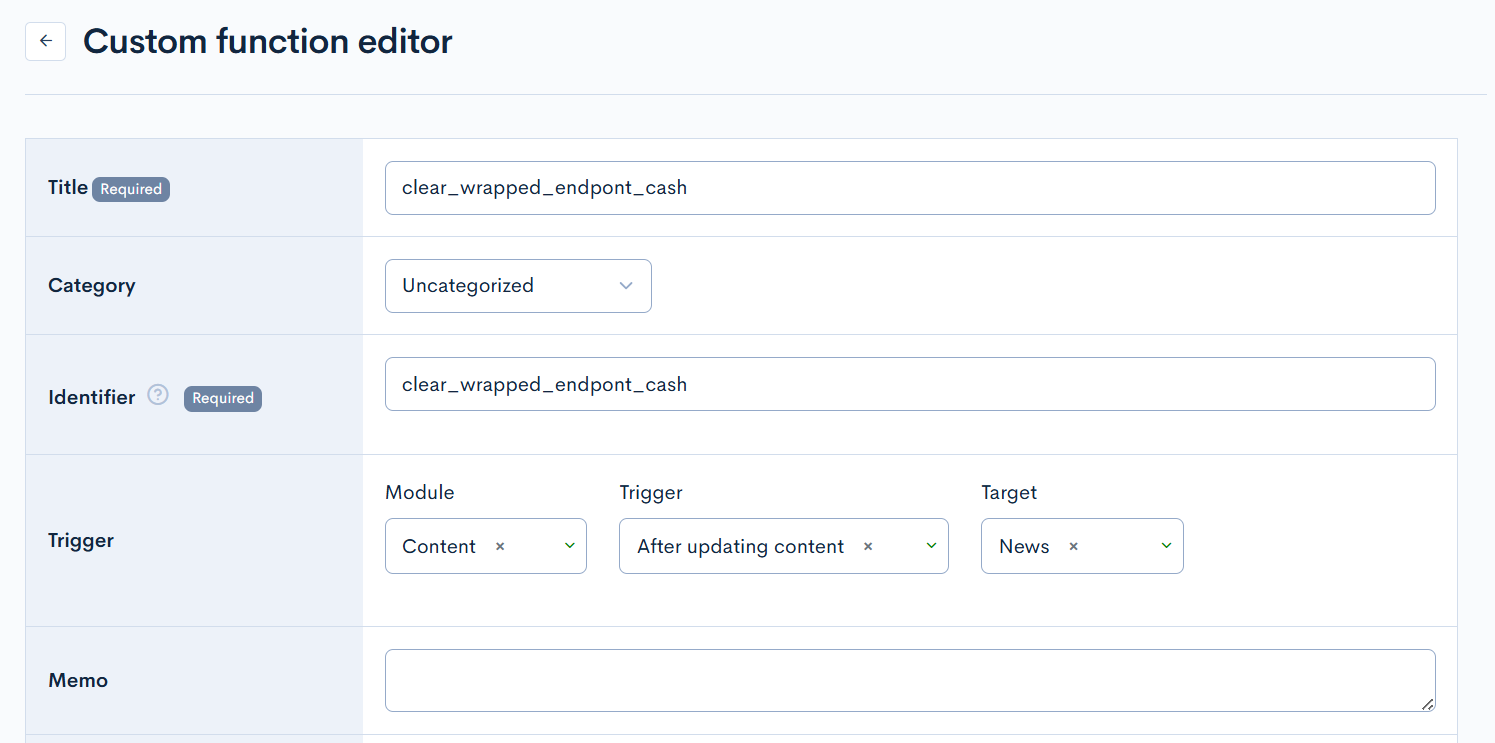Focus the Identifier text field
1495x743 pixels.
point(910,384)
